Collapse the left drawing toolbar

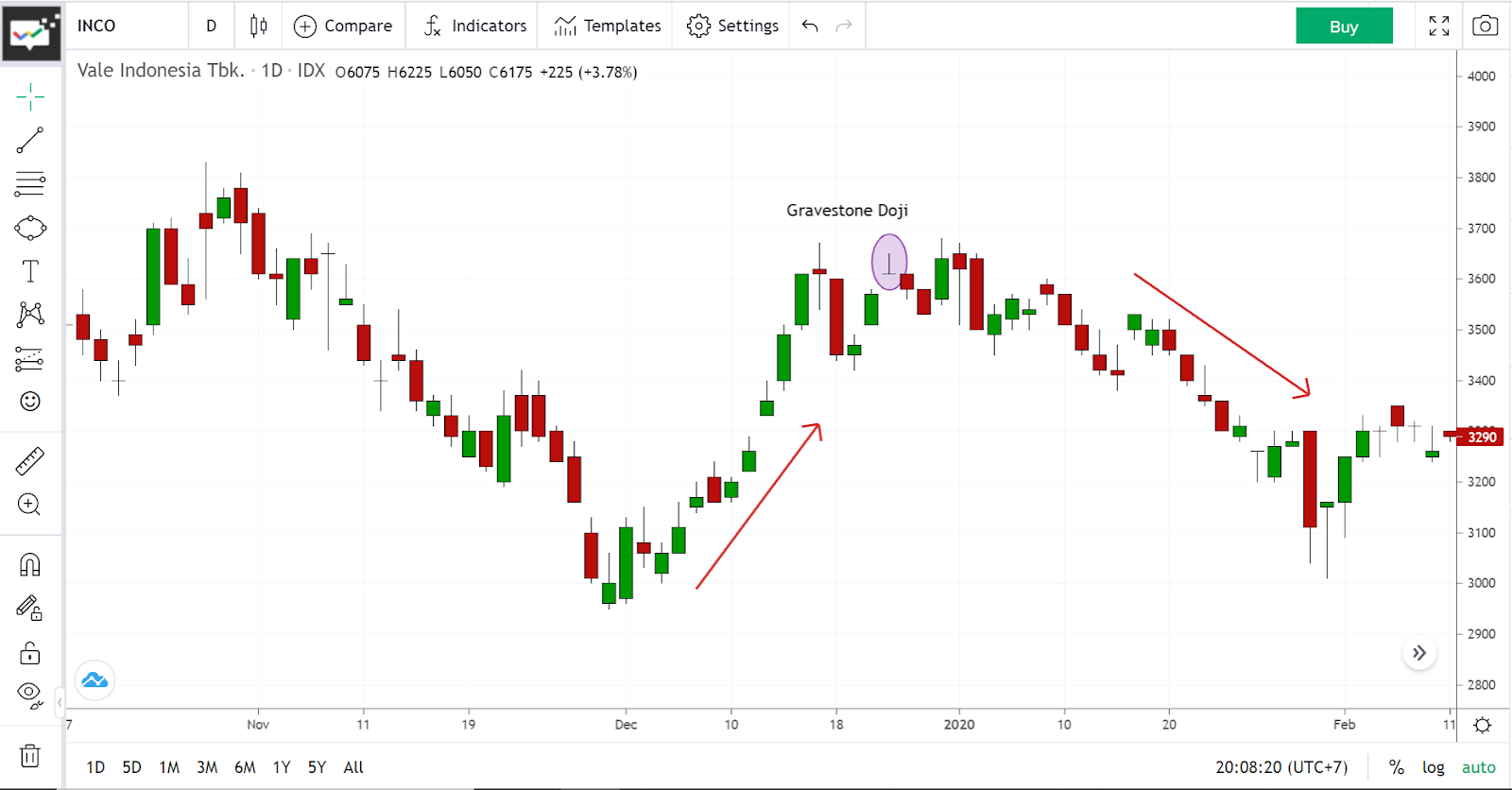(60, 702)
